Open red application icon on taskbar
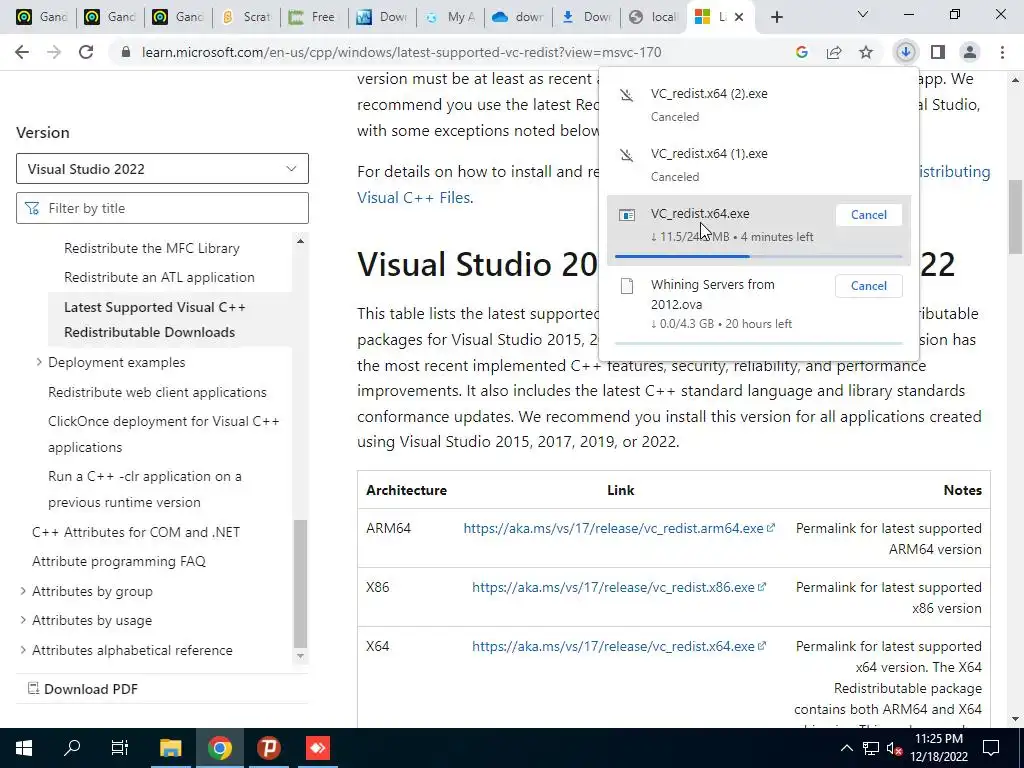Image resolution: width=1024 pixels, height=768 pixels. click(318, 748)
